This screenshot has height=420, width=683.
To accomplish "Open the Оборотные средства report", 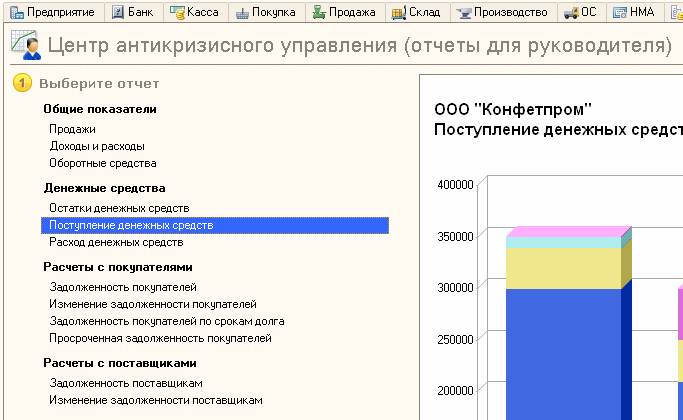I will (103, 163).
